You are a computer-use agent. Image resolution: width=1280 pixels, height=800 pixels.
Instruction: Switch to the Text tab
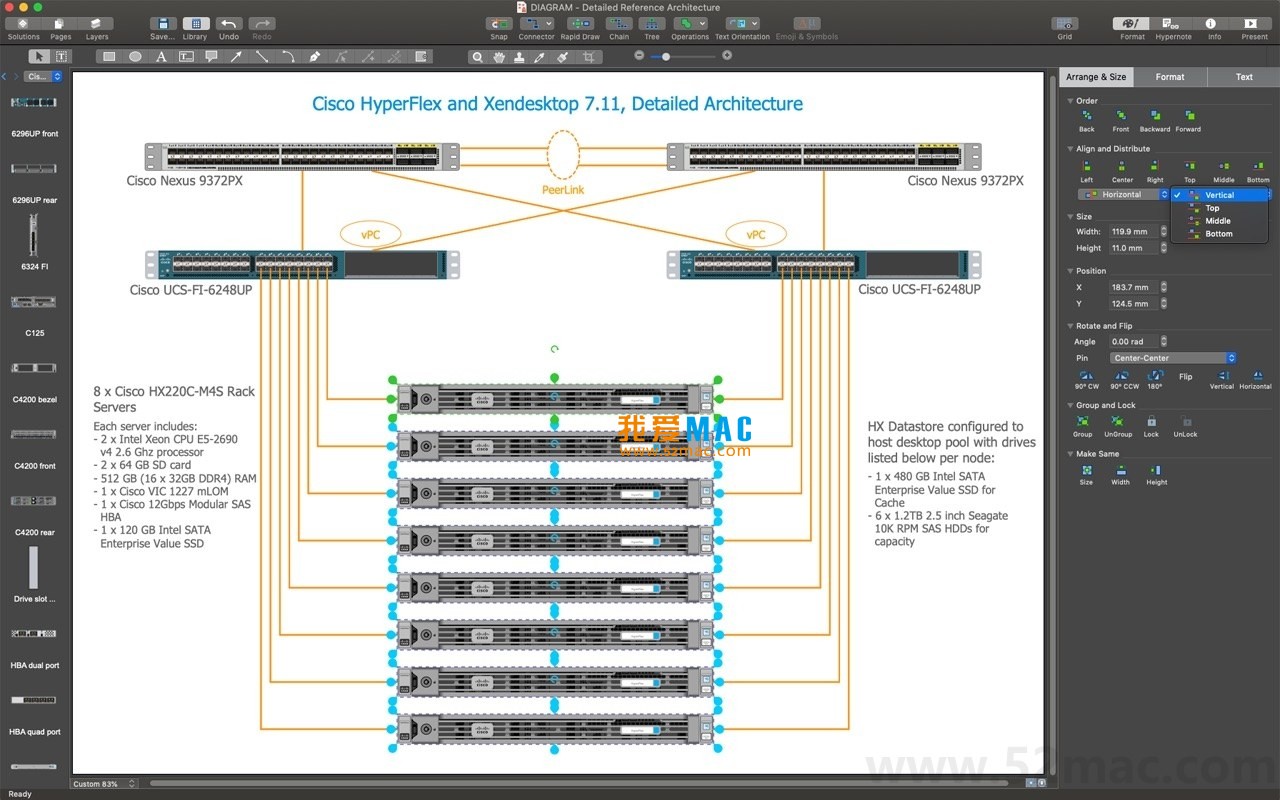[1244, 77]
